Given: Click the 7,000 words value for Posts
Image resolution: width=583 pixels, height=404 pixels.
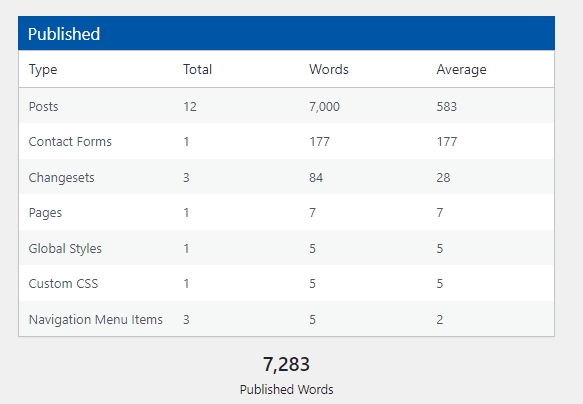Looking at the screenshot, I should [x=324, y=107].
